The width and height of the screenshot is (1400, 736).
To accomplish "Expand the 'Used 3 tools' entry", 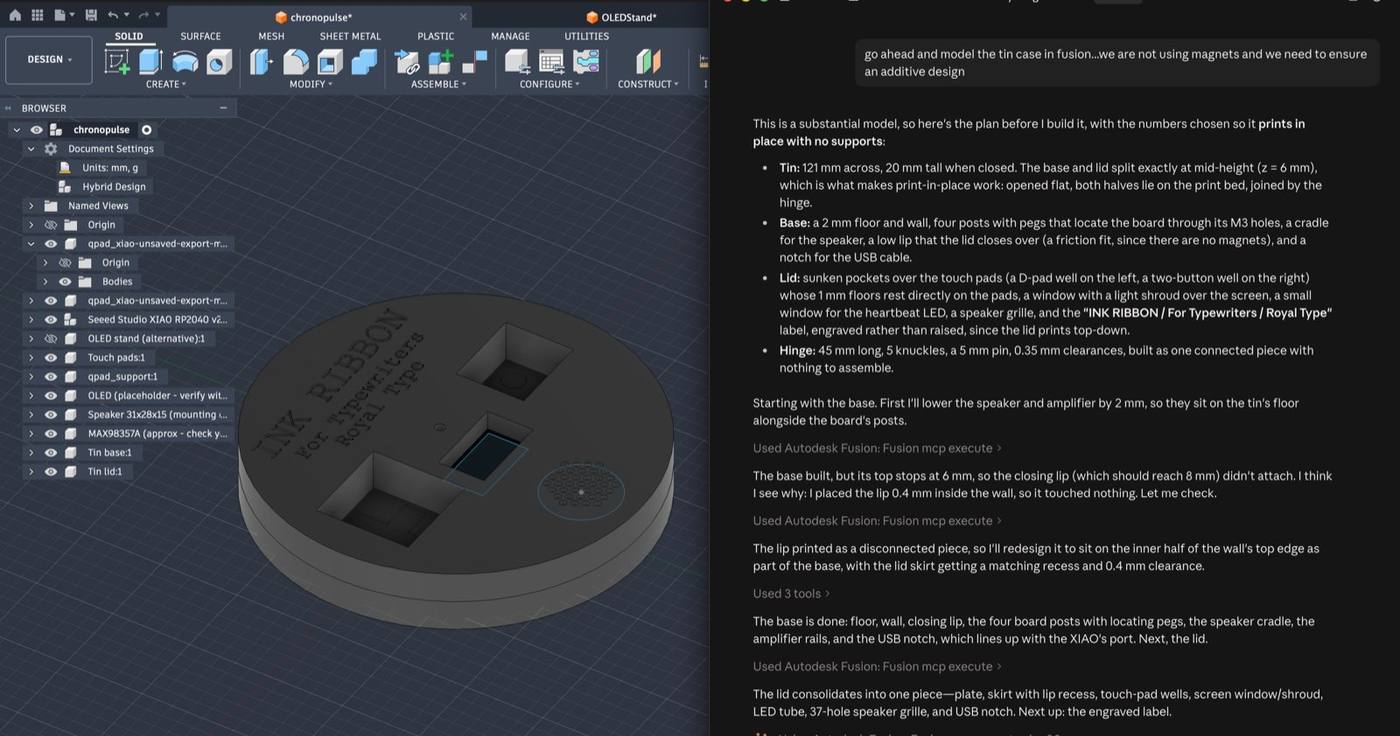I will tap(791, 594).
